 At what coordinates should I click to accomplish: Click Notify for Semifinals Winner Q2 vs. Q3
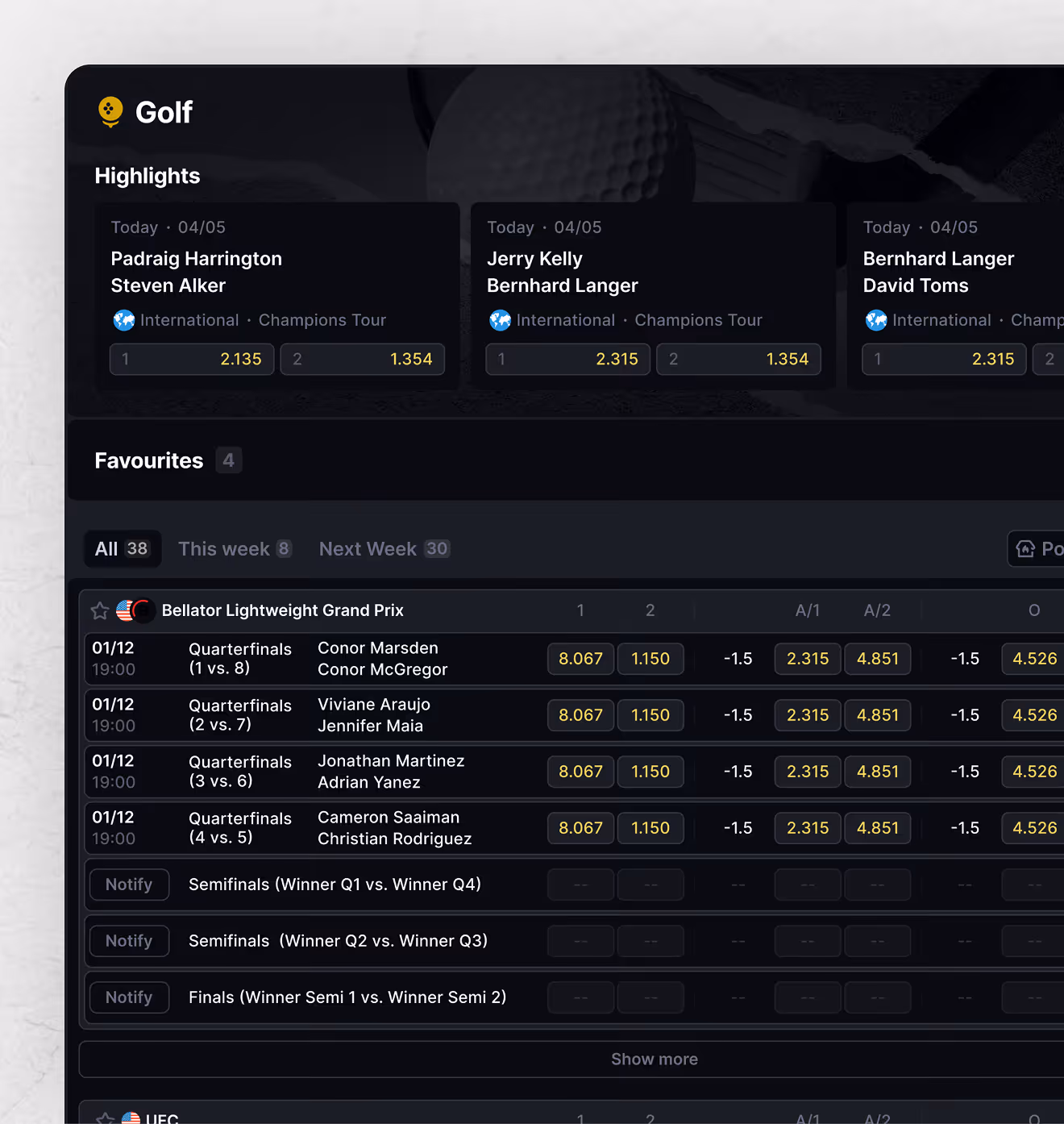(129, 941)
